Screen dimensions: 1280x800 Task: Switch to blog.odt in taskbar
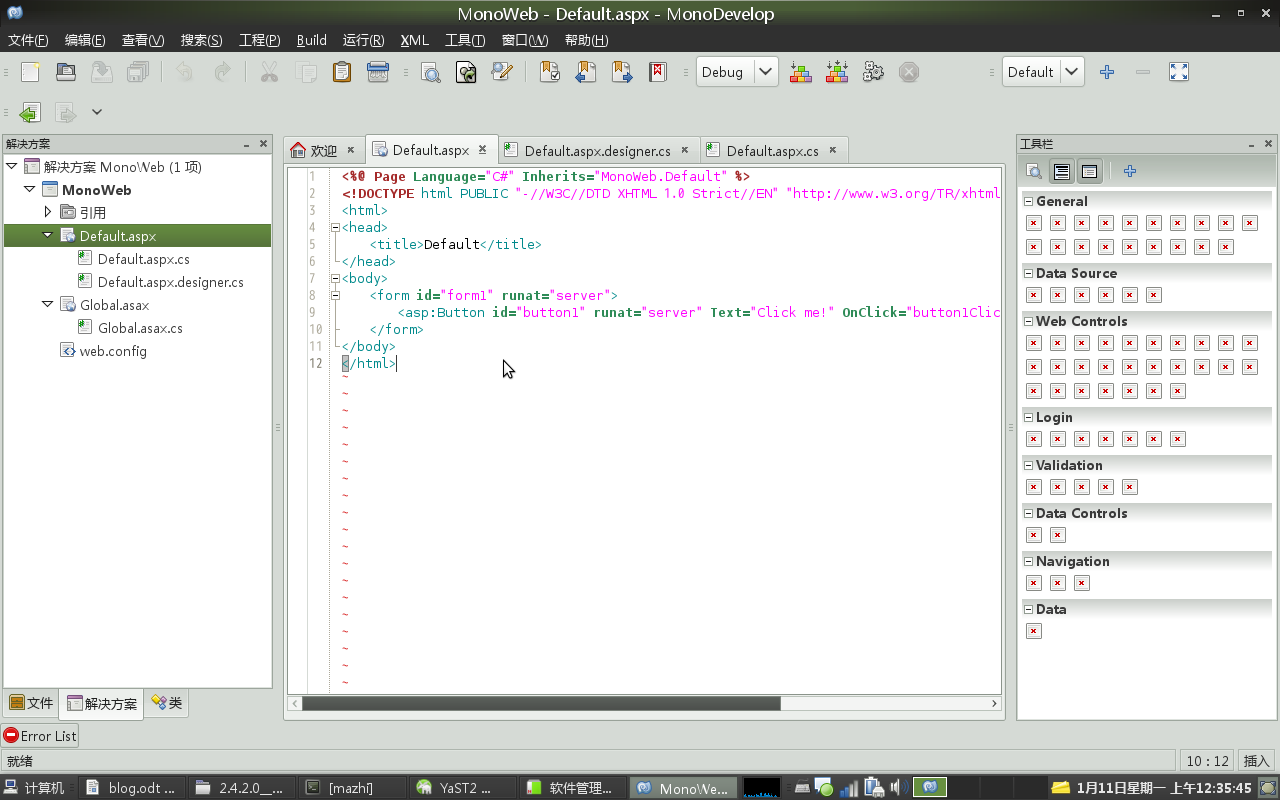(x=133, y=788)
